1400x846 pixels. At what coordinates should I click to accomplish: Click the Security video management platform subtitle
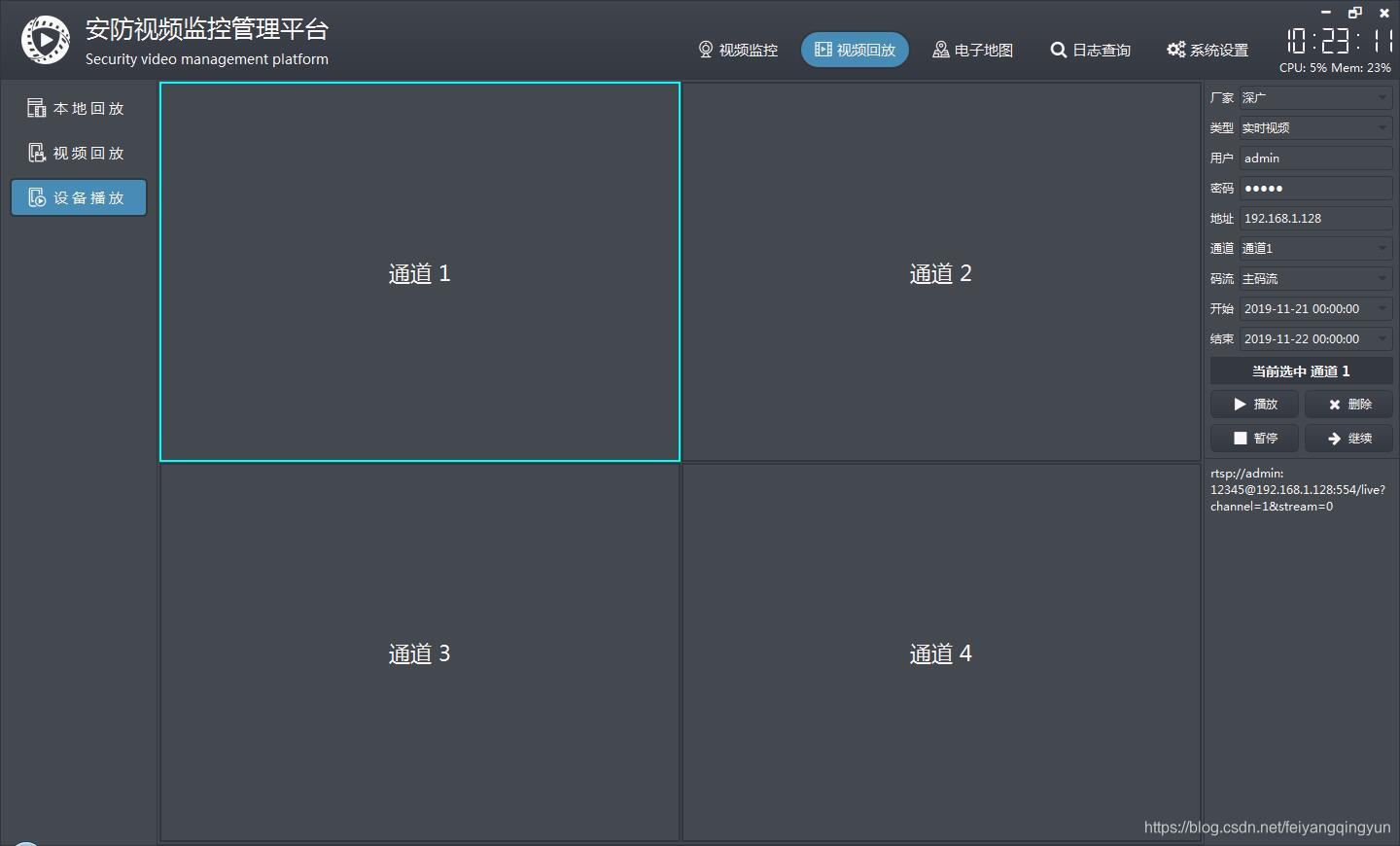[207, 59]
